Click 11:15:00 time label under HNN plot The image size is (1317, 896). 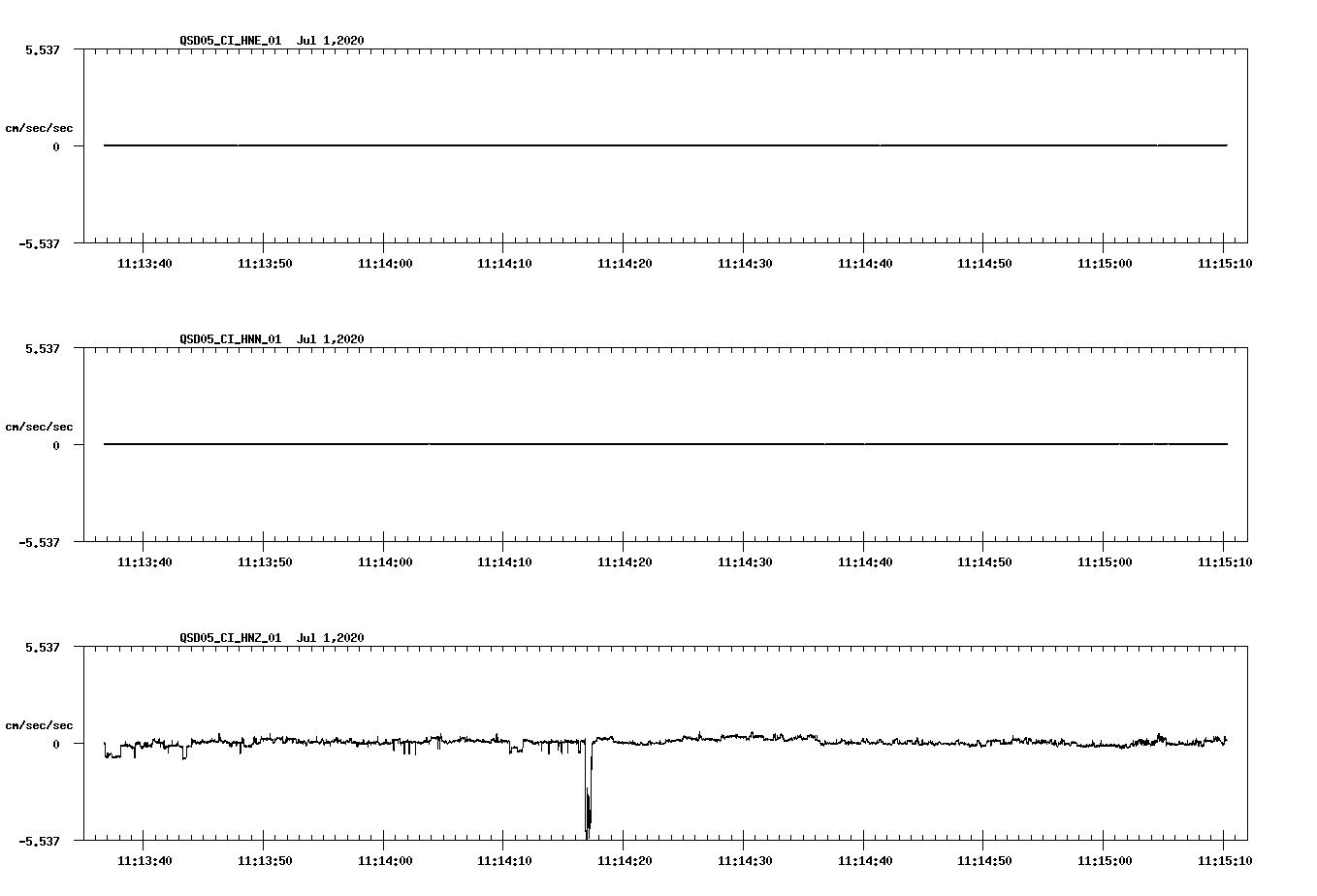click(1105, 562)
